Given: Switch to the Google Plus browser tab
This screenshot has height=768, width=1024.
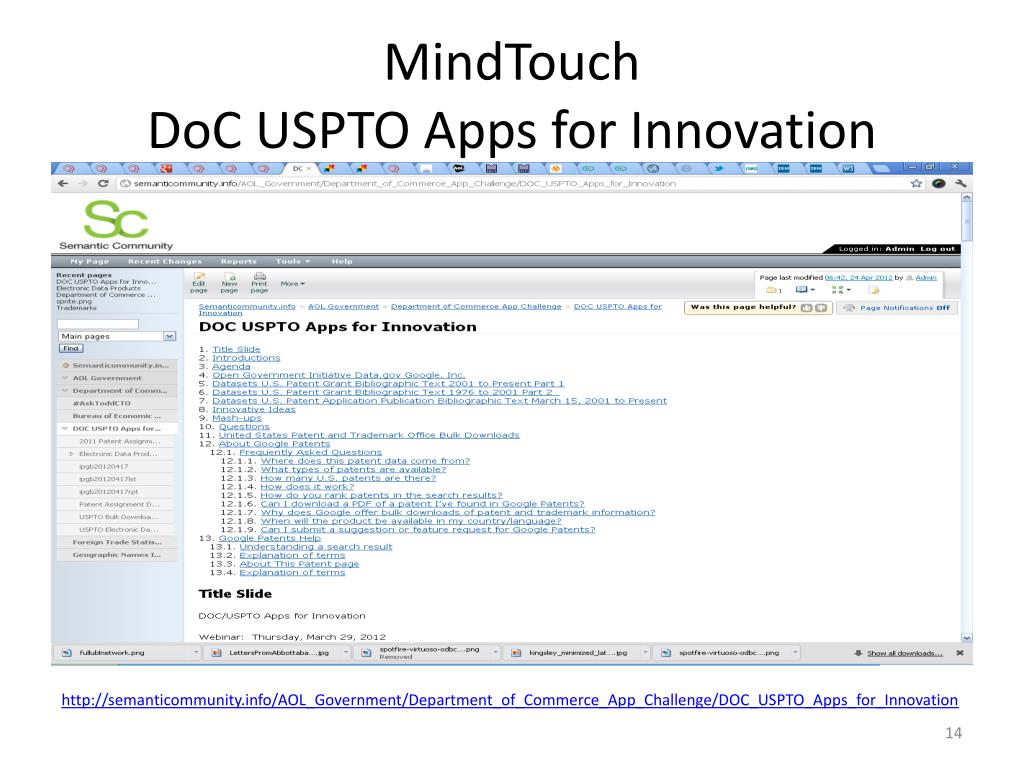Looking at the screenshot, I should click(x=166, y=168).
